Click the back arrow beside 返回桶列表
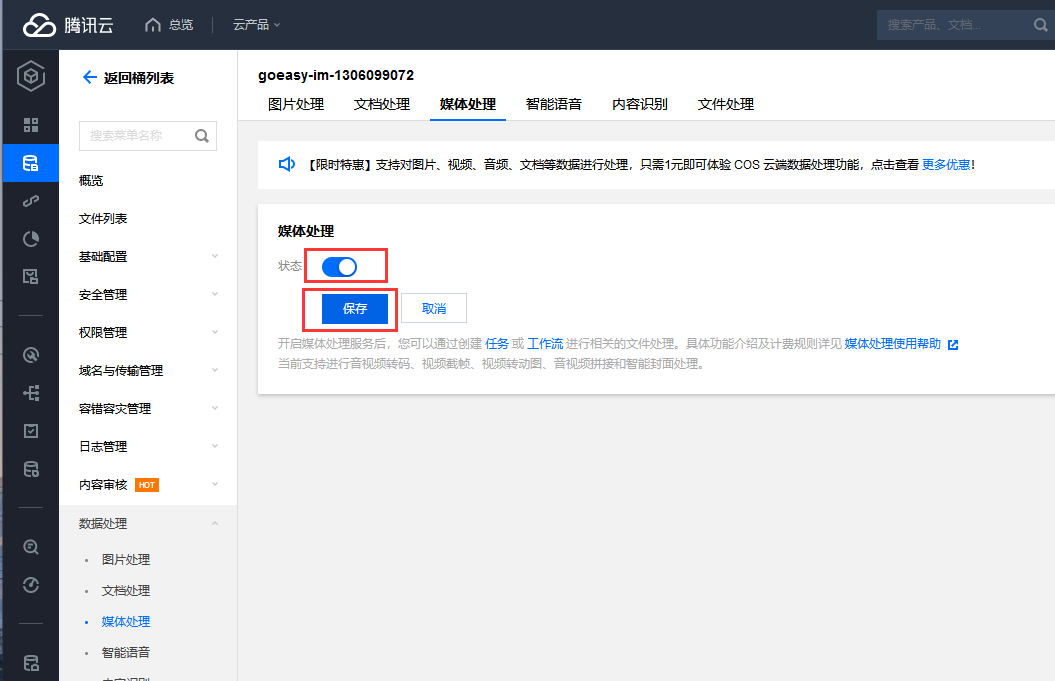The width and height of the screenshot is (1055, 681). pyautogui.click(x=90, y=77)
